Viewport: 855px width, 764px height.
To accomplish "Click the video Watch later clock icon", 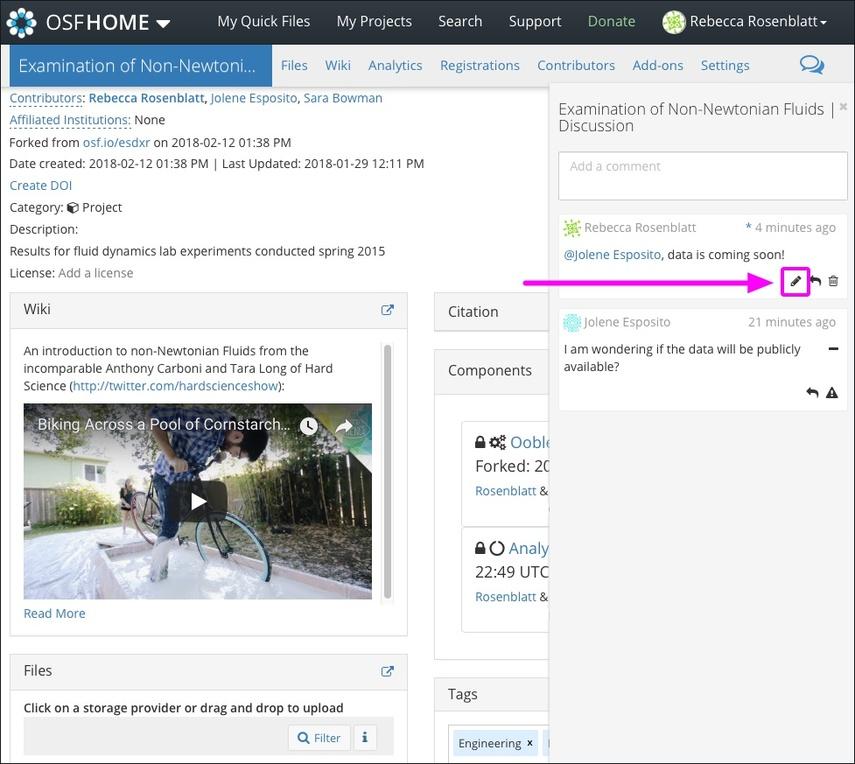I will [x=309, y=426].
